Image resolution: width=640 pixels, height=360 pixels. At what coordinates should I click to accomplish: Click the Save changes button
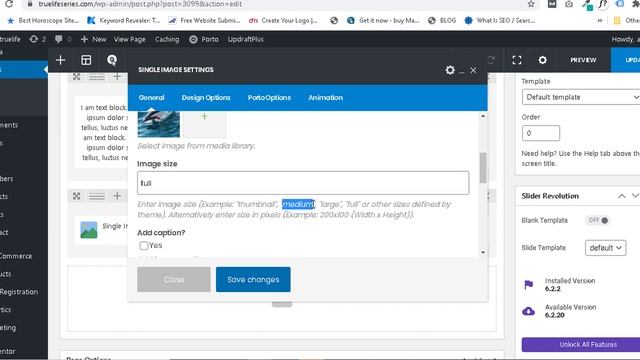(253, 280)
